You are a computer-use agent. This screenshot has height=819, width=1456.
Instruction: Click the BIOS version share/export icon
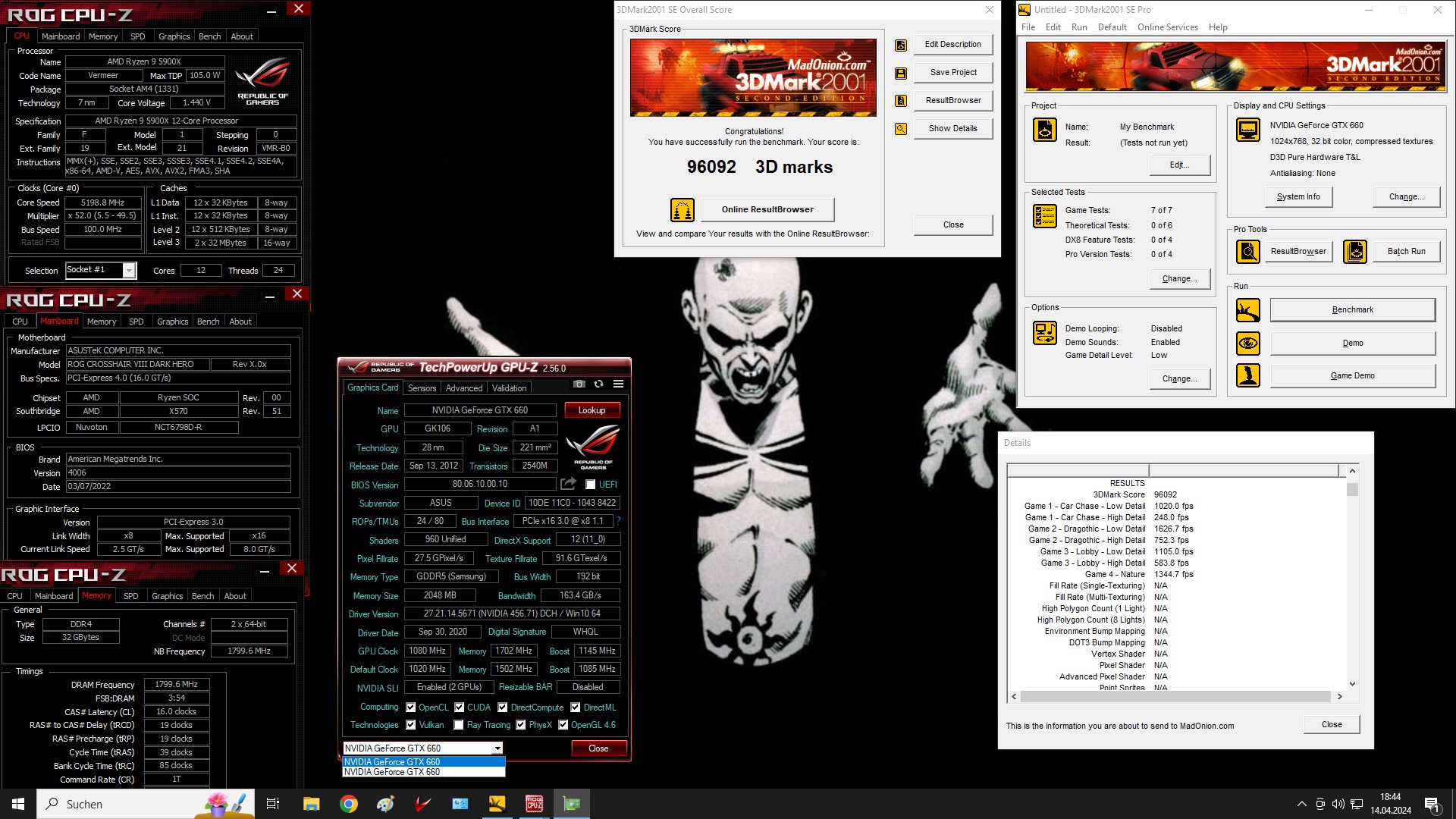pyautogui.click(x=568, y=484)
